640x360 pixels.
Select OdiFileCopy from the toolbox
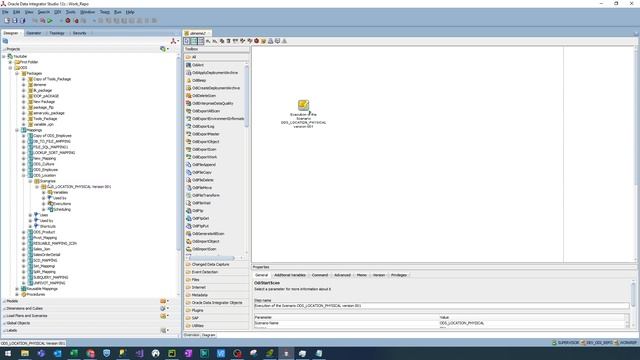point(202,172)
